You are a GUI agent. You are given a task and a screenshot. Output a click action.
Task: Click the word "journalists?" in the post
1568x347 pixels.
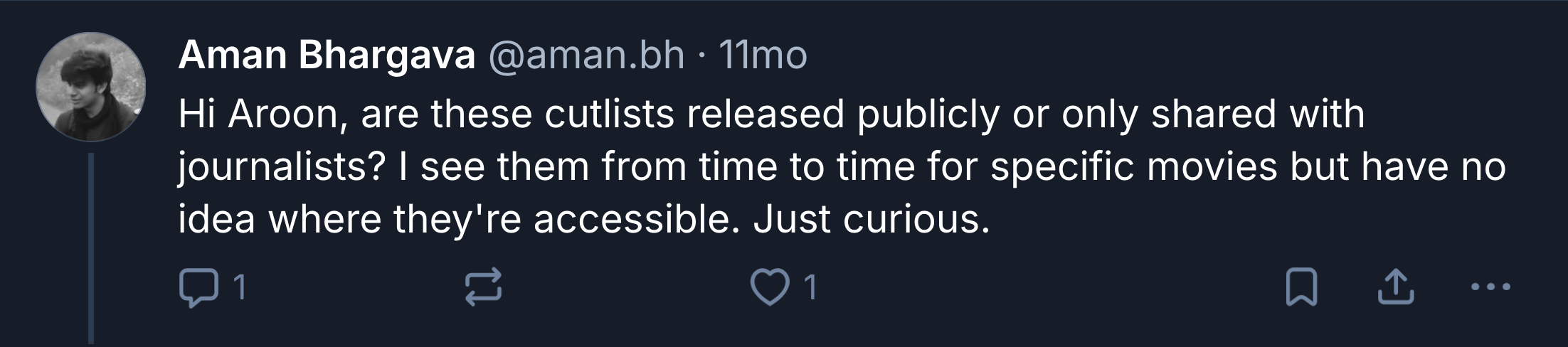click(x=282, y=167)
